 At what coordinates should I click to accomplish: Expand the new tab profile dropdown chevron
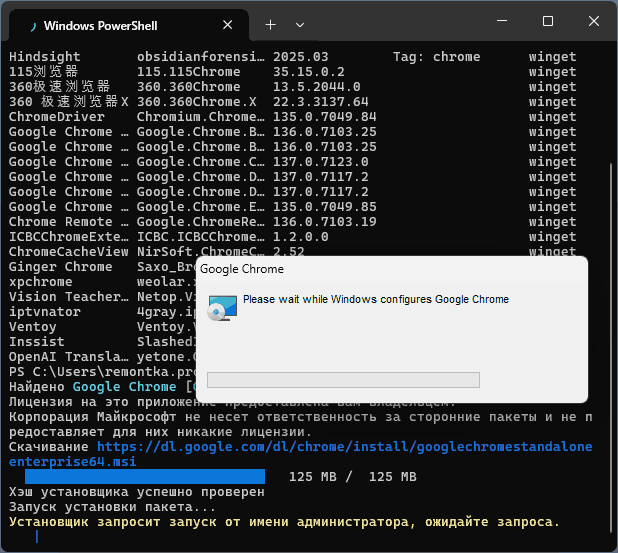click(x=300, y=25)
